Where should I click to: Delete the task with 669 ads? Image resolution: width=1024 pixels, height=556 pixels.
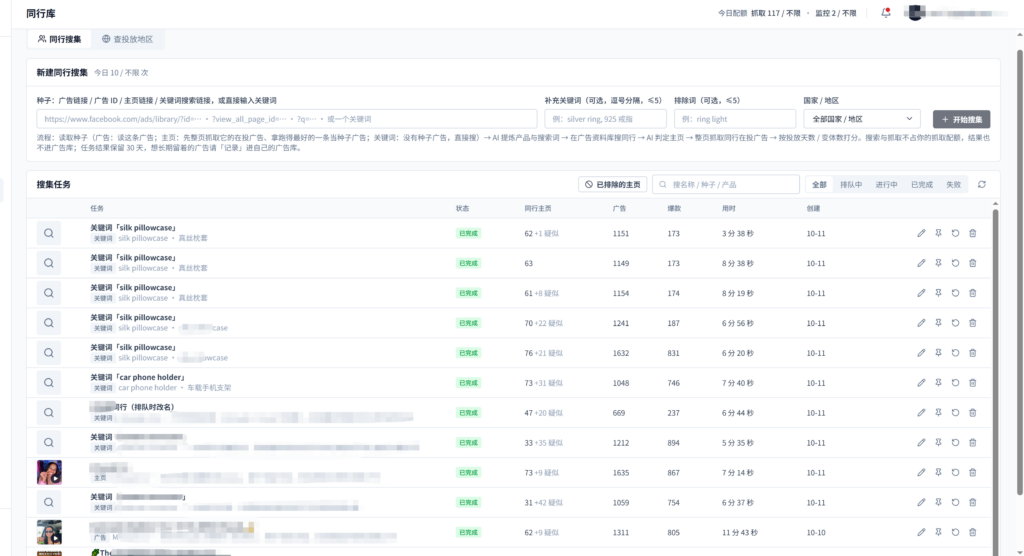(x=972, y=413)
